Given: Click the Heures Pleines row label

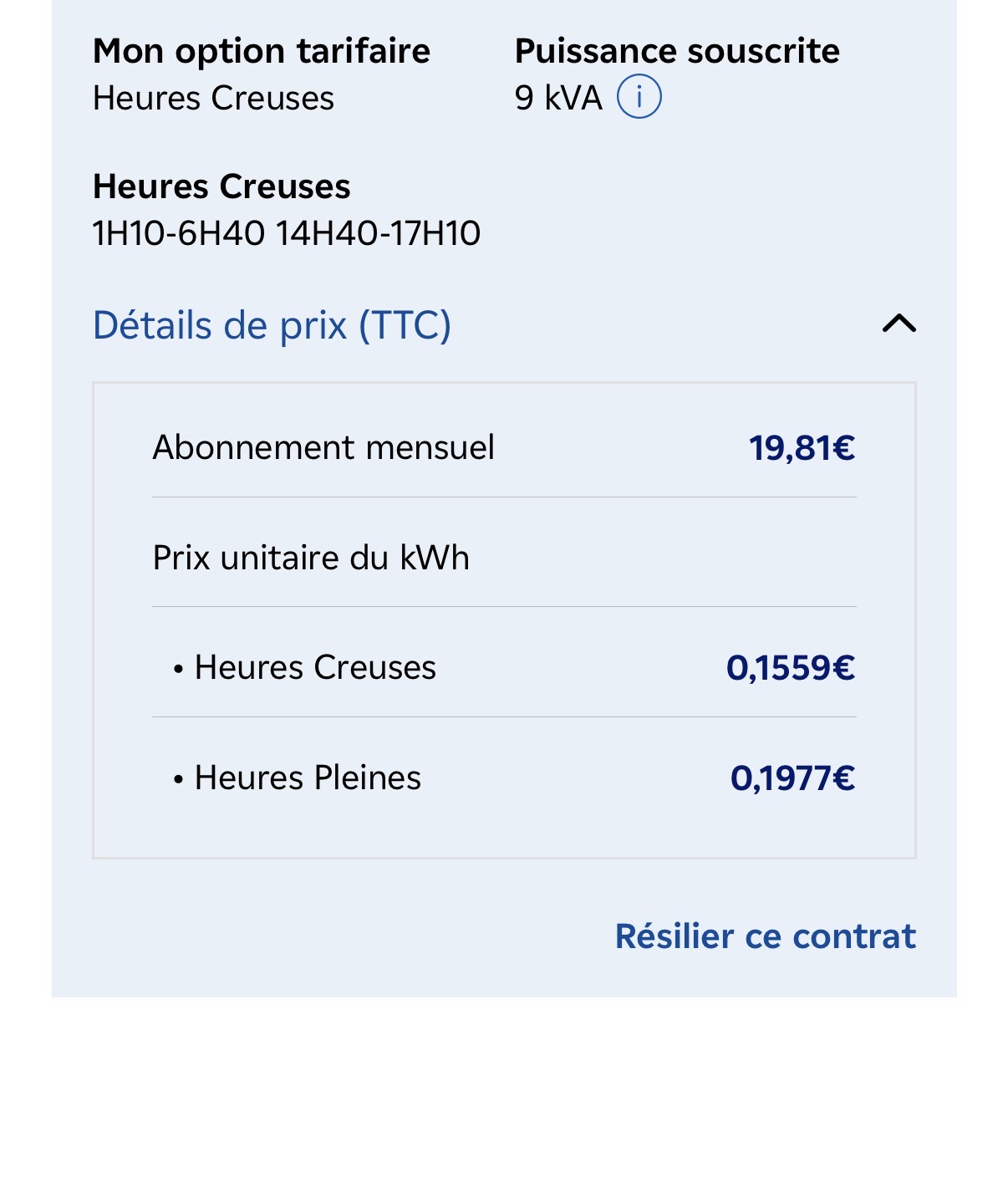Looking at the screenshot, I should 308,778.
